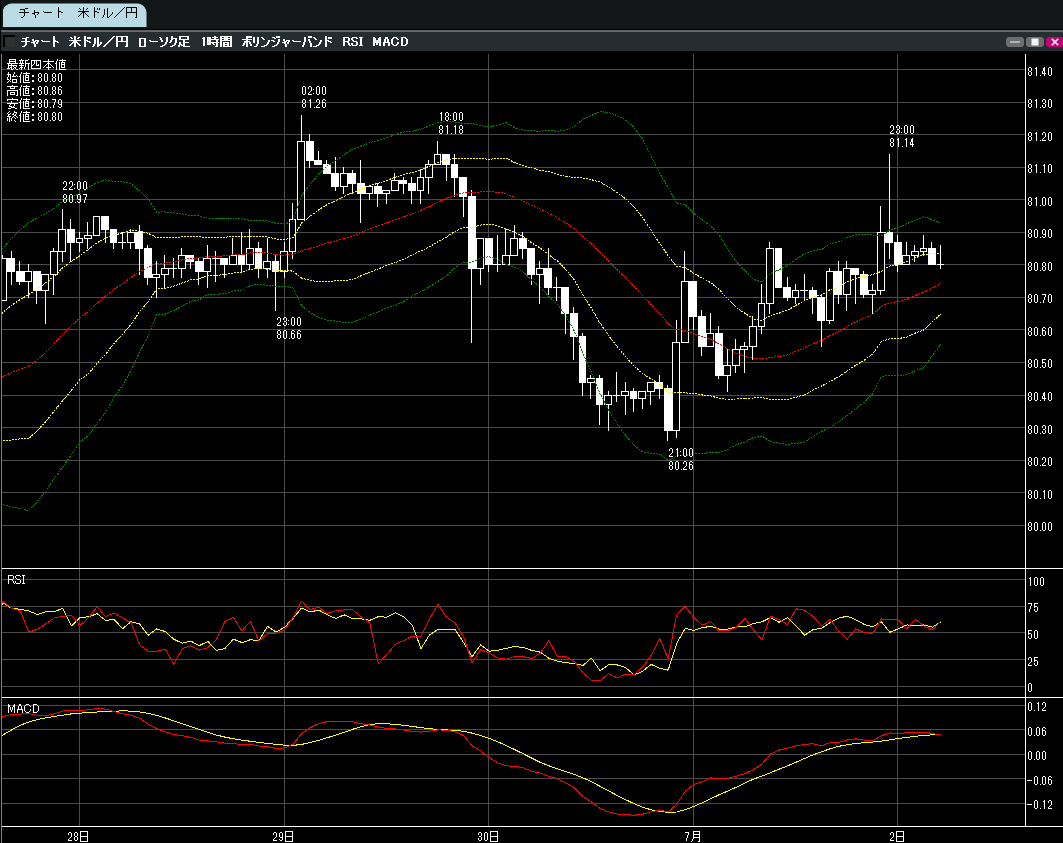Close the chart window with the pink X
Screen dimensions: 1063x843
[x=1052, y=42]
